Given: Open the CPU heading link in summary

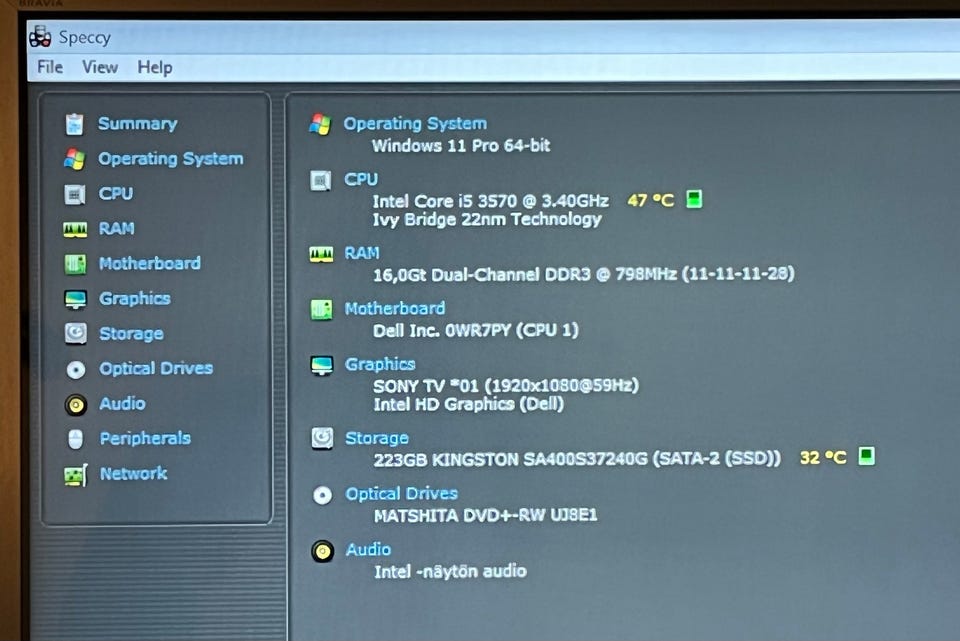Looking at the screenshot, I should 361,179.
